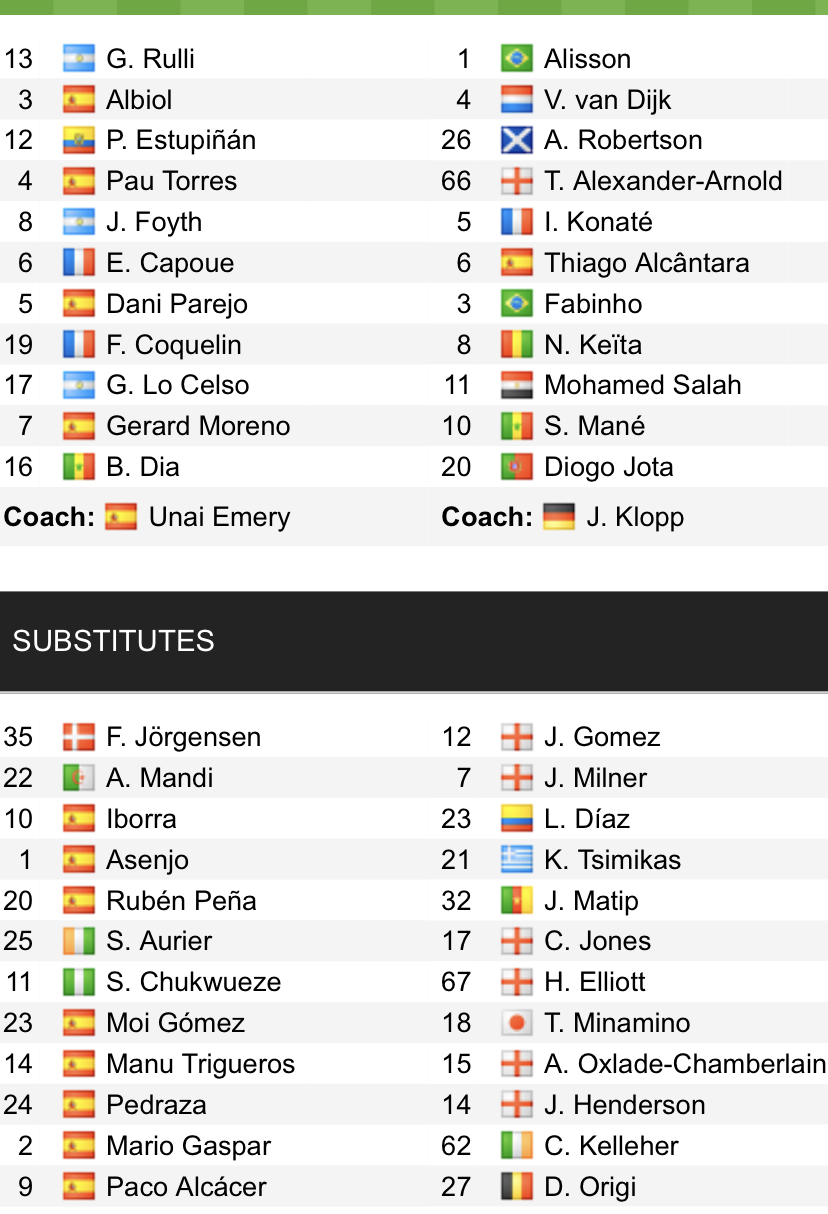
Task: Open player Gerard Moreno
Action: pos(198,427)
